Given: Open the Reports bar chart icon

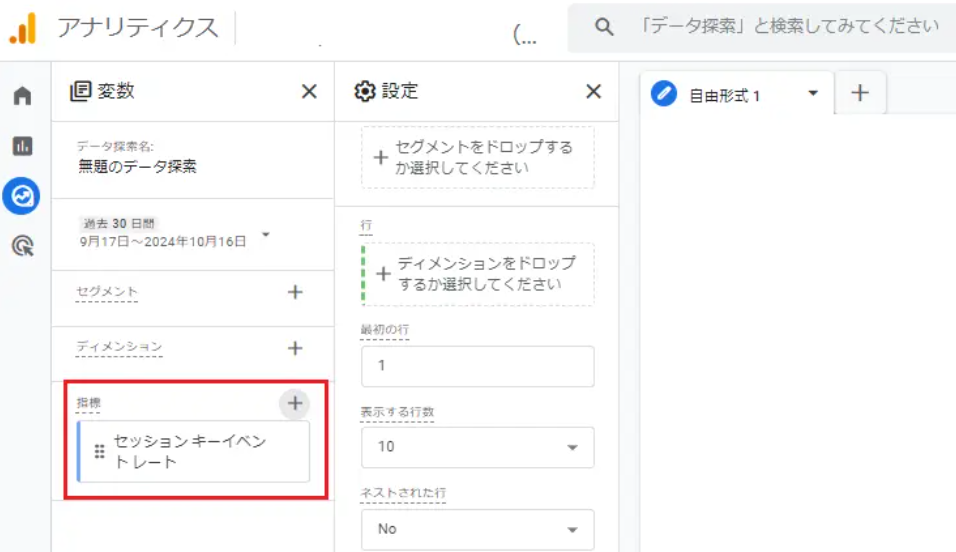Looking at the screenshot, I should click(23, 146).
